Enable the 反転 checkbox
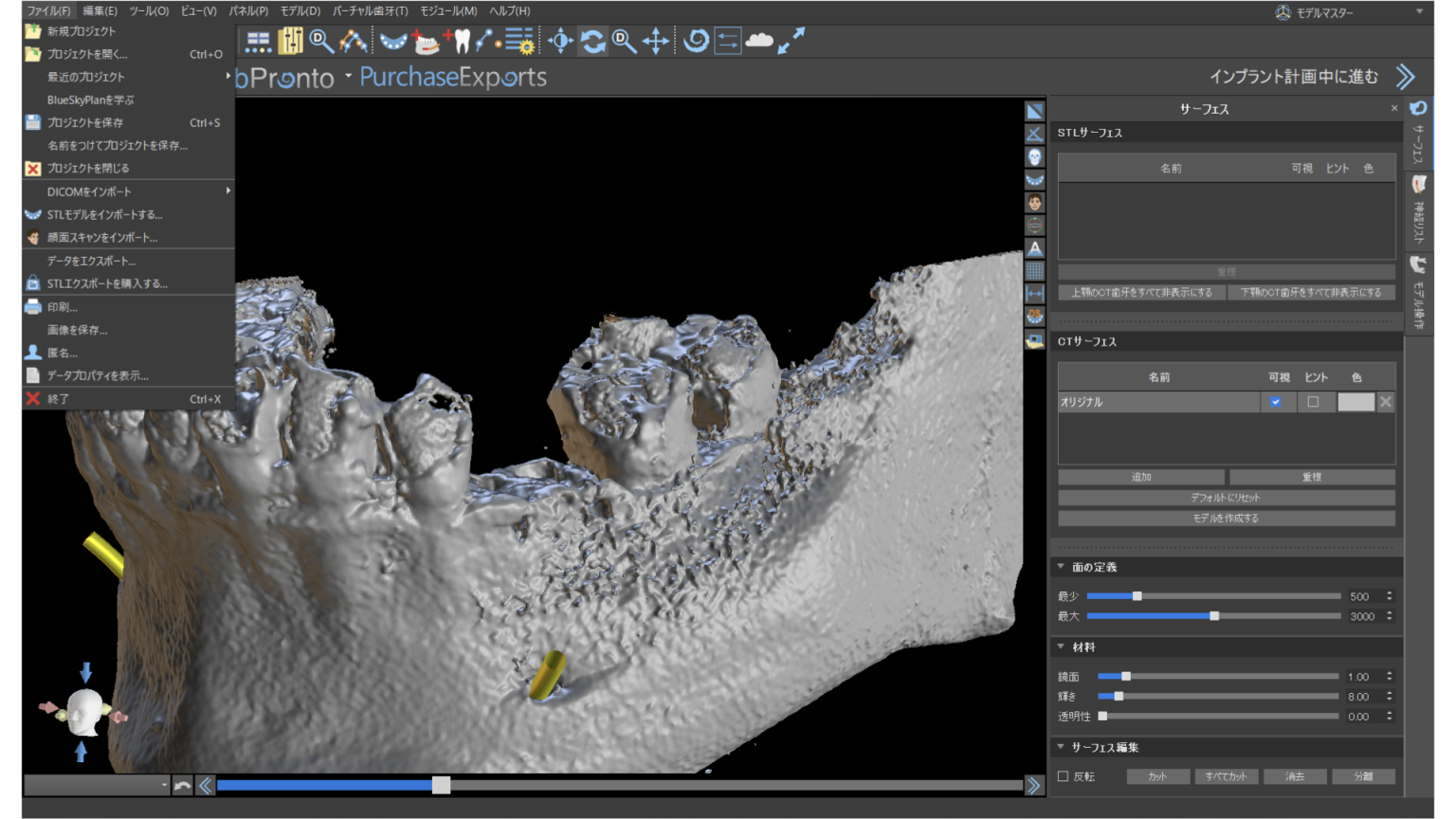Screen dimensions: 1456x819 point(1063,776)
